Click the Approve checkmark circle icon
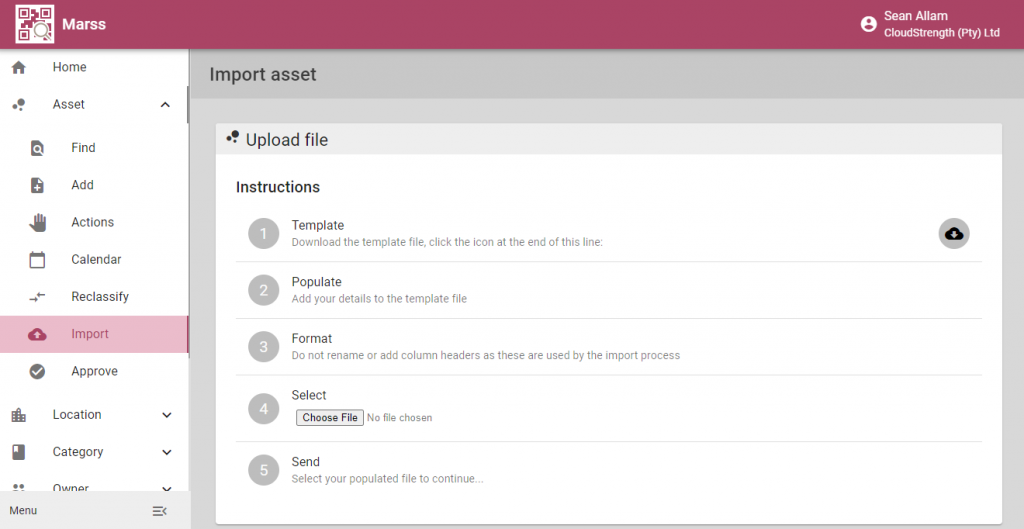Screen dimensions: 1024x529 (x=37, y=372)
